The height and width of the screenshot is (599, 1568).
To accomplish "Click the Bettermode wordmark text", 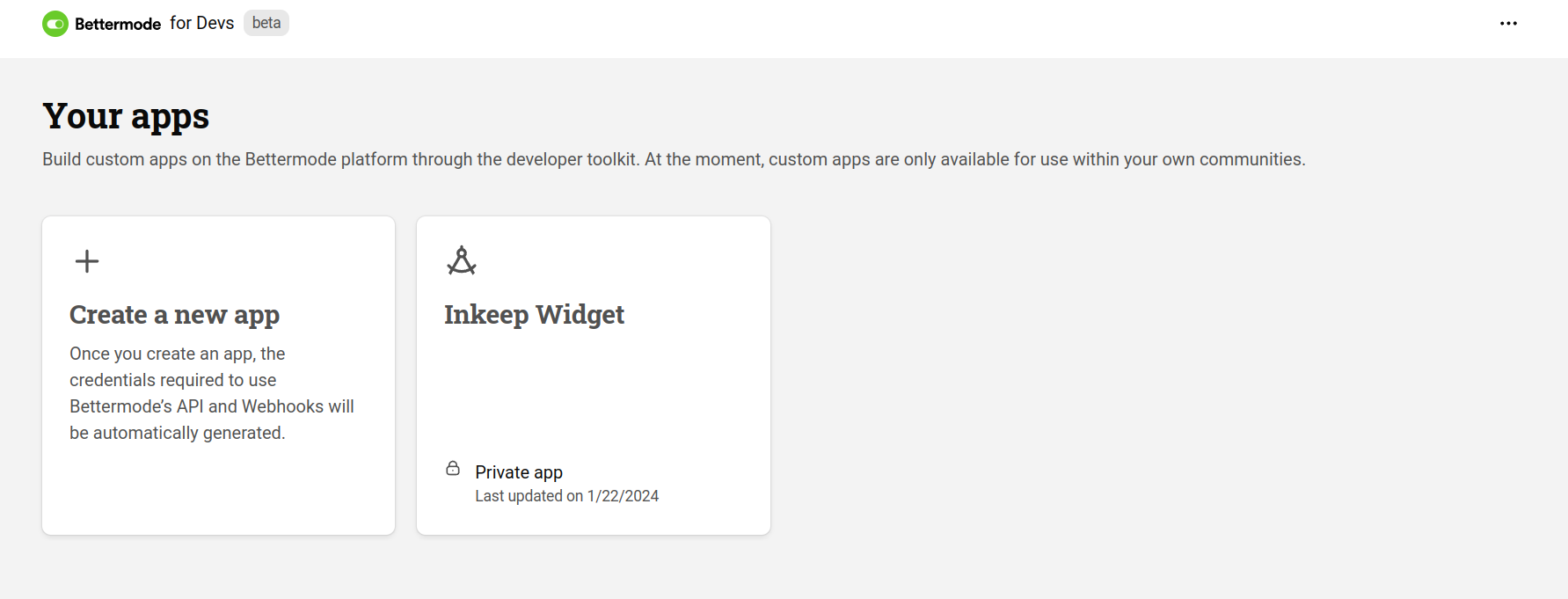I will [118, 24].
